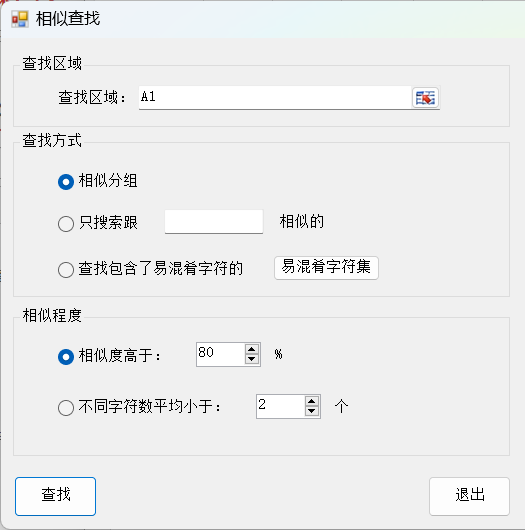Click the similarity value field showing 80
This screenshot has width=525, height=530.
220,354
